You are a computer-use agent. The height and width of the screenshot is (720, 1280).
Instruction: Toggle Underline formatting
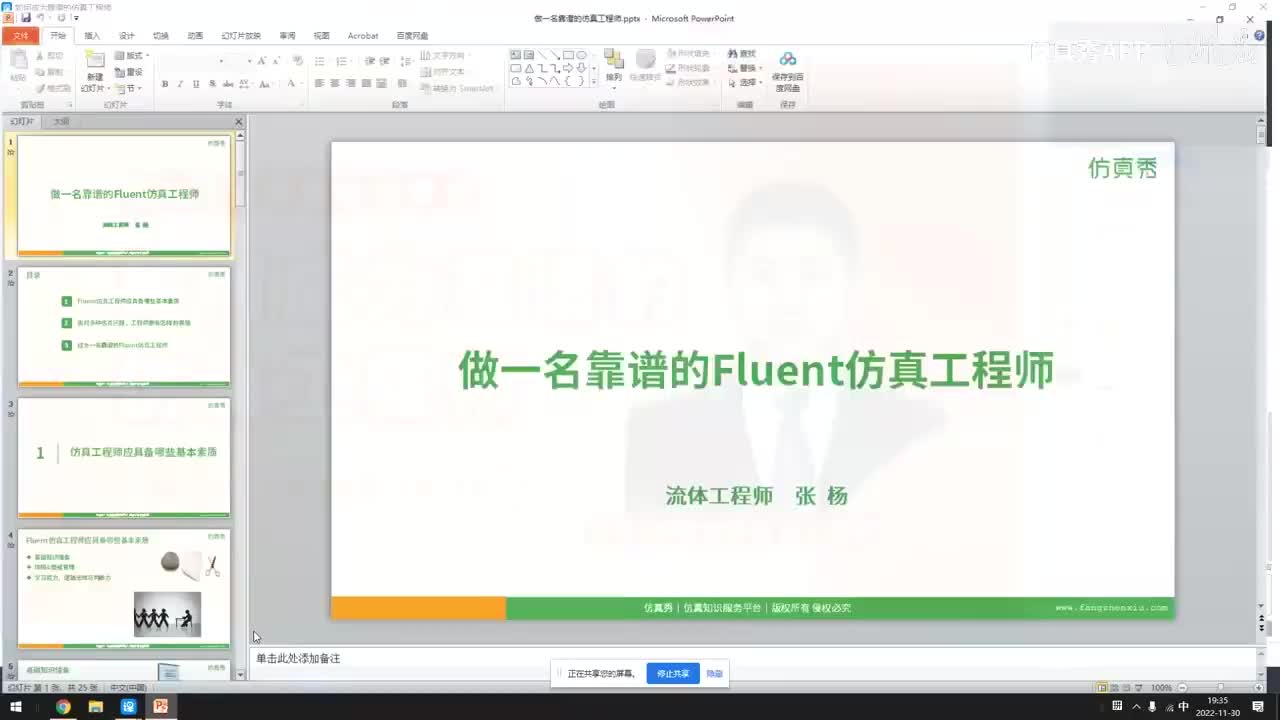pos(196,84)
